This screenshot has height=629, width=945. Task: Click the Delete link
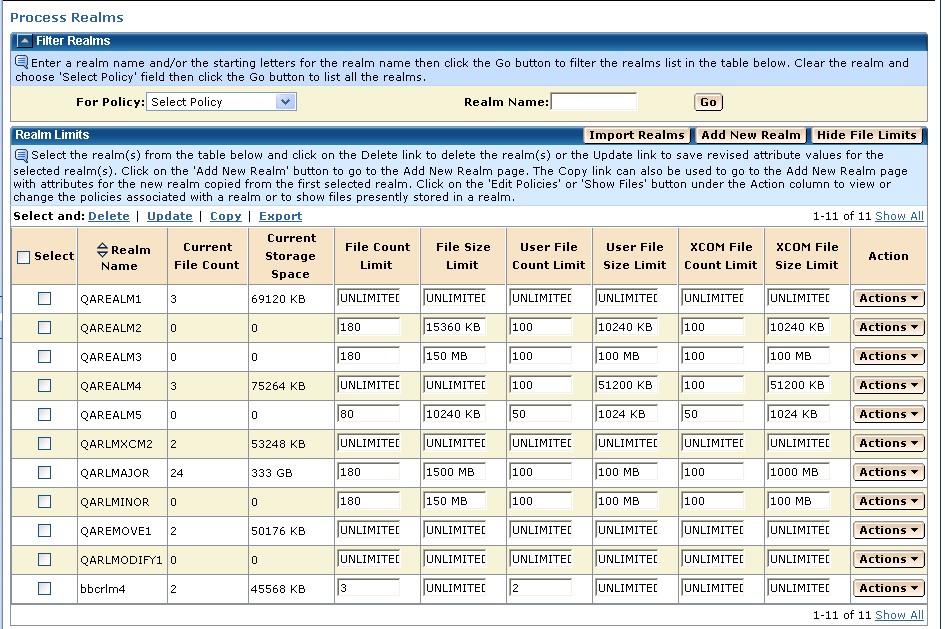[x=108, y=216]
